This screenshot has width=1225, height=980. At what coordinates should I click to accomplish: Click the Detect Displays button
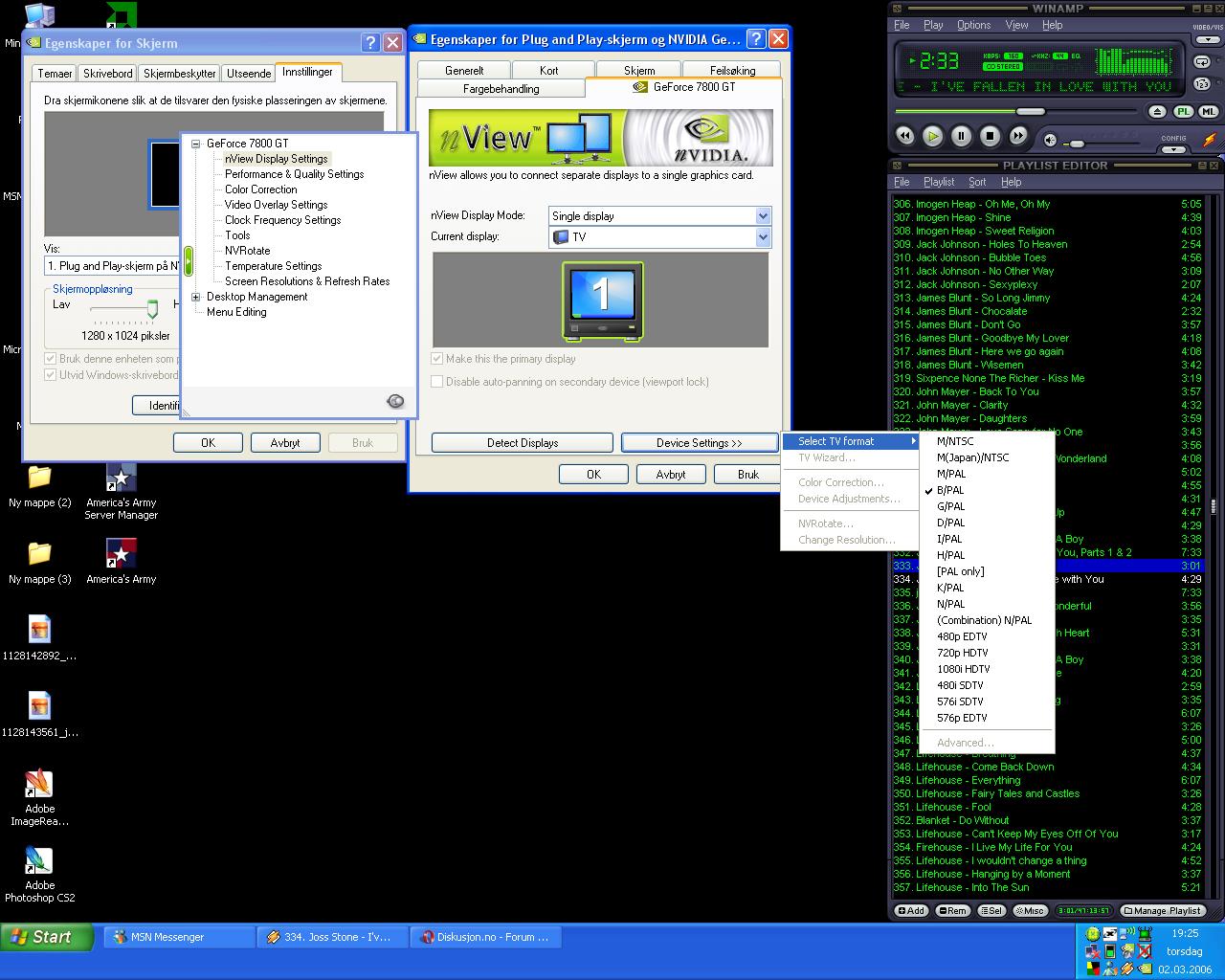[522, 443]
